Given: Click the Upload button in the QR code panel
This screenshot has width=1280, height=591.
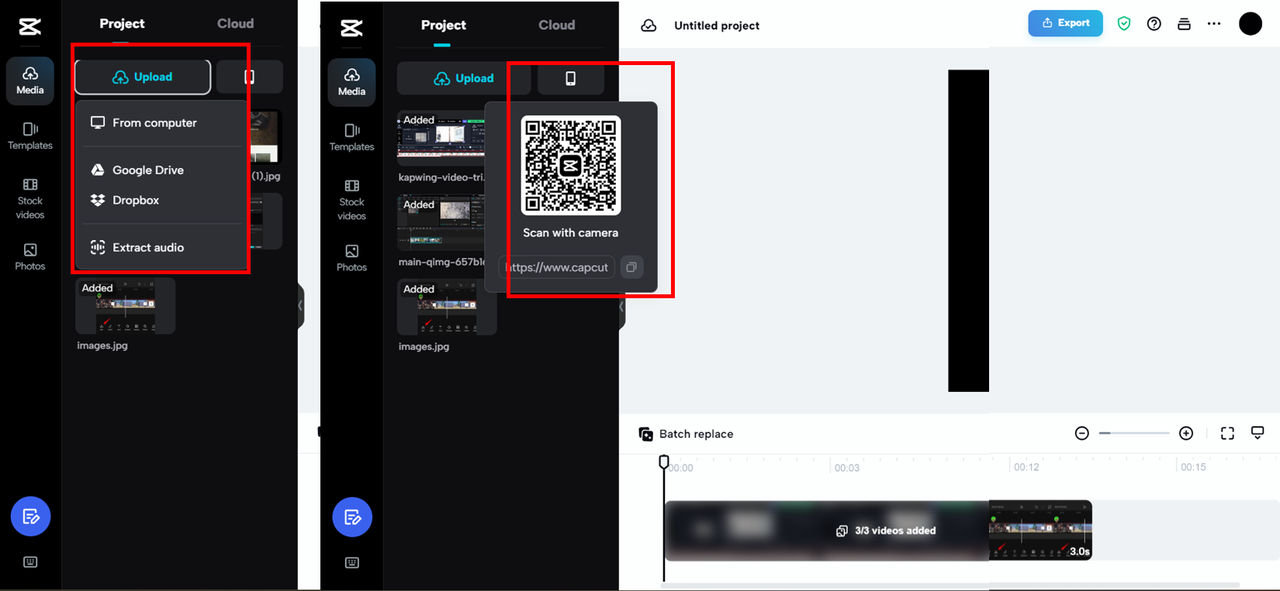Looking at the screenshot, I should pyautogui.click(x=464, y=78).
